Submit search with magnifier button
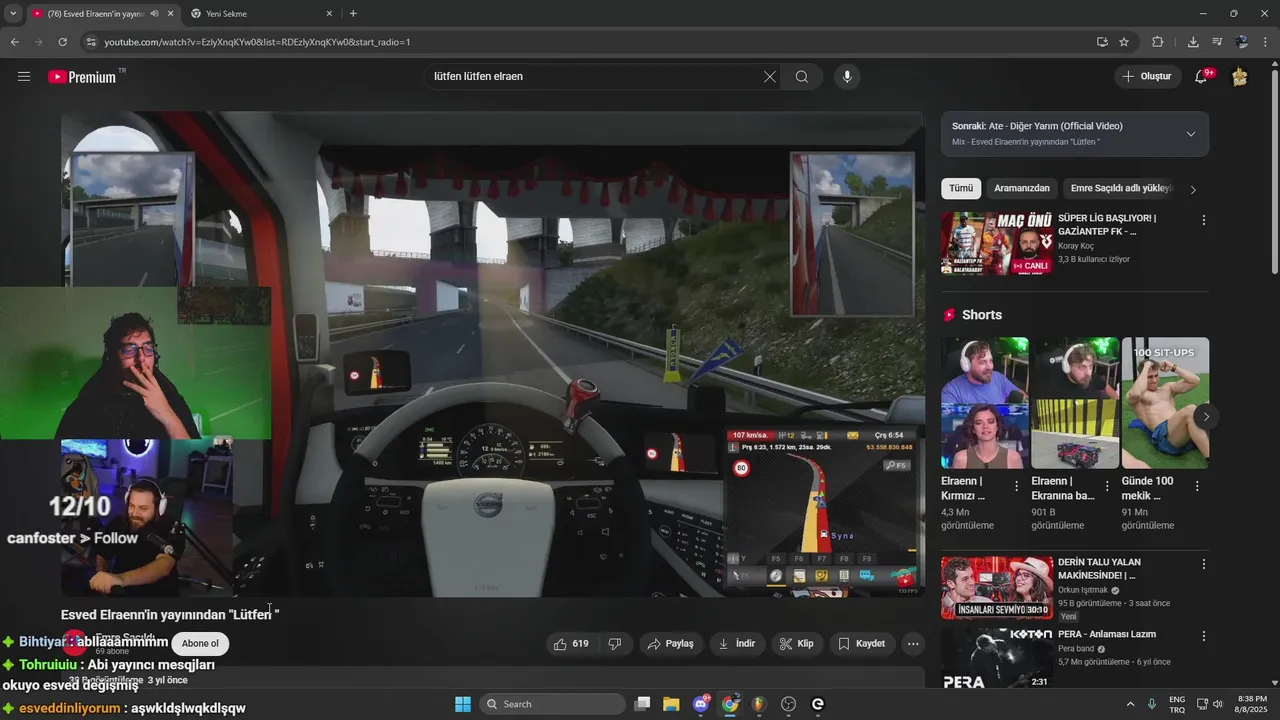 click(802, 77)
